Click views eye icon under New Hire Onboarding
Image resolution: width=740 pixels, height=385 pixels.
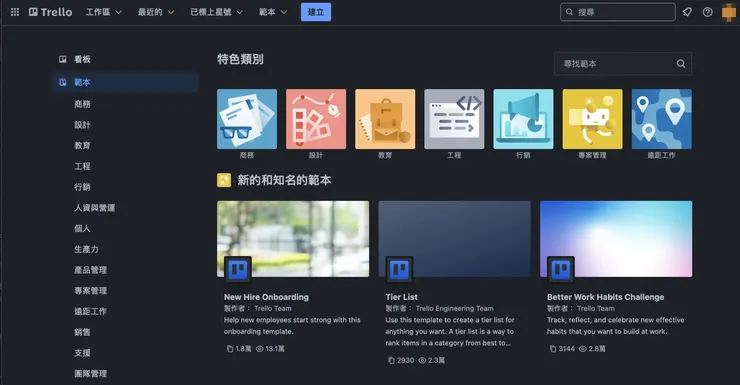(x=260, y=349)
